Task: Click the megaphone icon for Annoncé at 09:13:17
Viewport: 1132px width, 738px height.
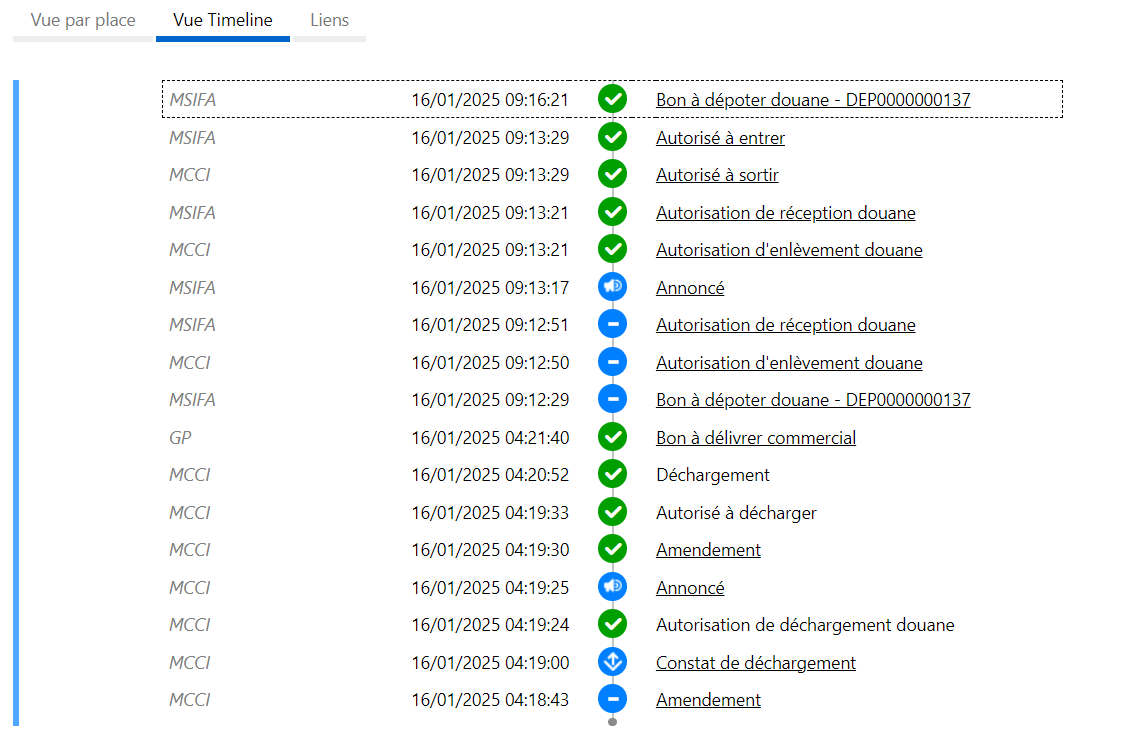Action: coord(612,287)
